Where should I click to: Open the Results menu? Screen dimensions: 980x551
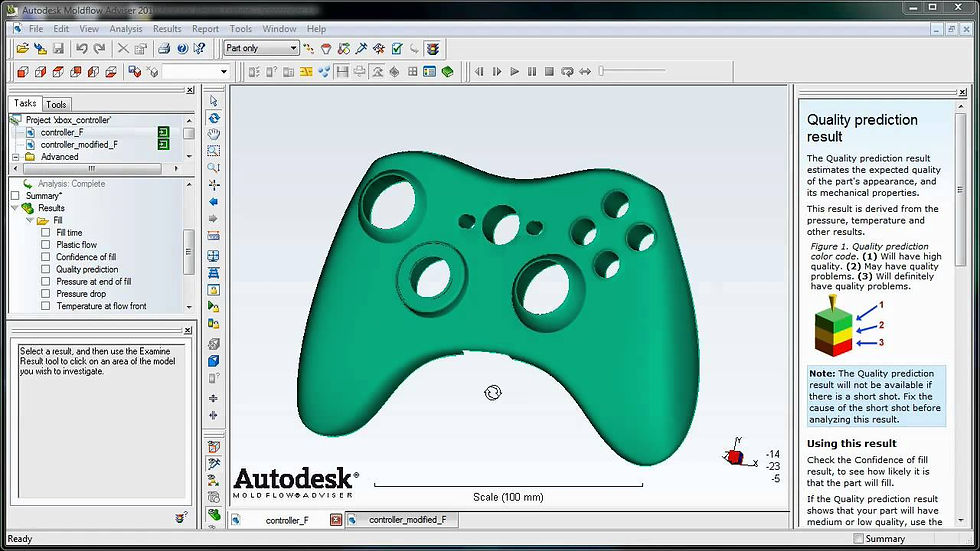(167, 29)
